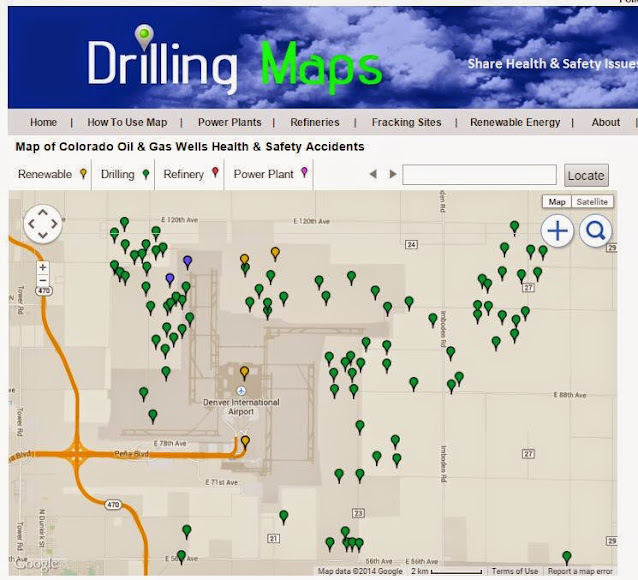Toggle the Drilling legend filter
638x580 pixels.
pyautogui.click(x=125, y=174)
